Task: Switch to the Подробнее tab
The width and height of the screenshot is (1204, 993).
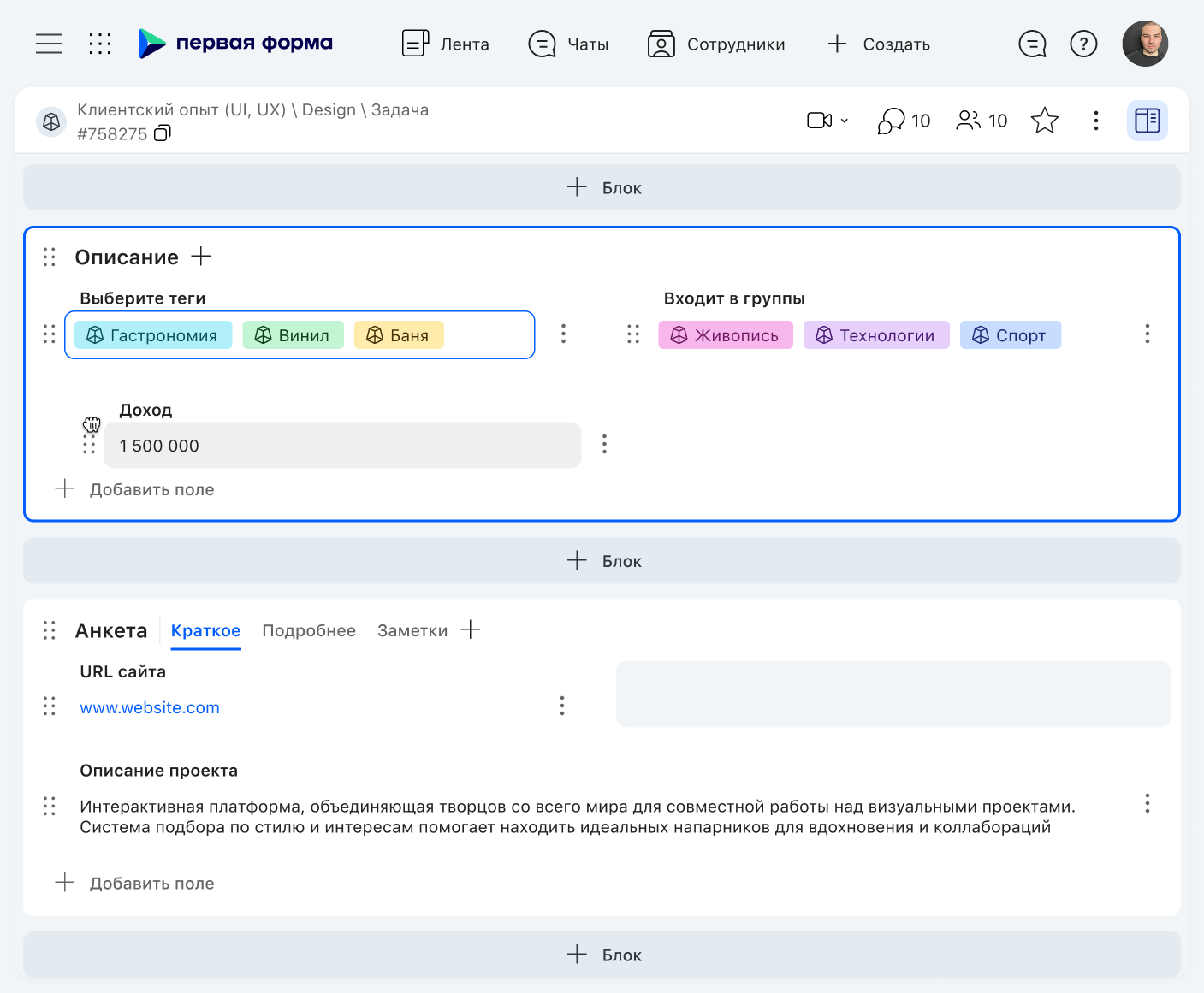Action: tap(309, 630)
